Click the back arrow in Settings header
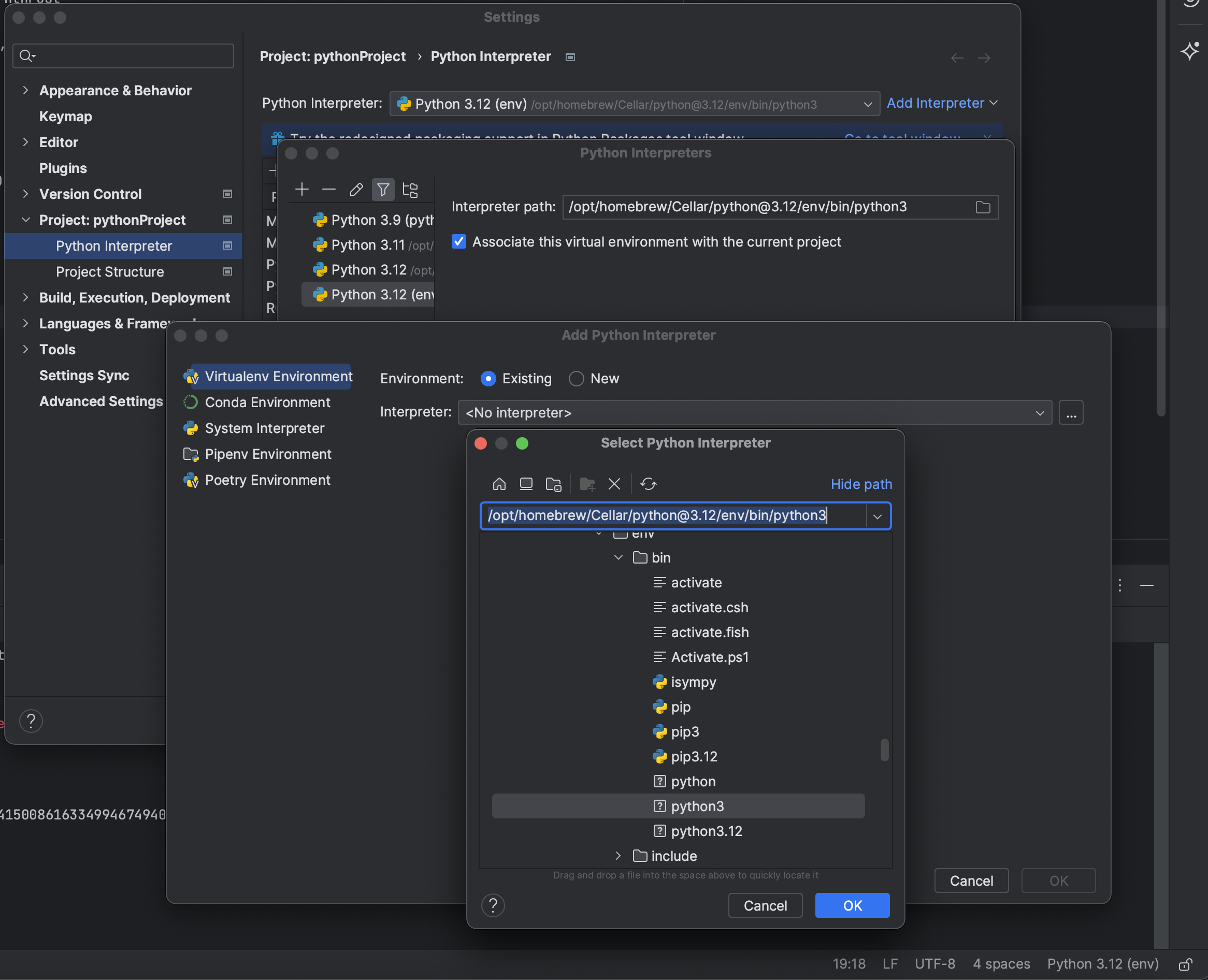Image resolution: width=1208 pixels, height=980 pixels. point(957,57)
